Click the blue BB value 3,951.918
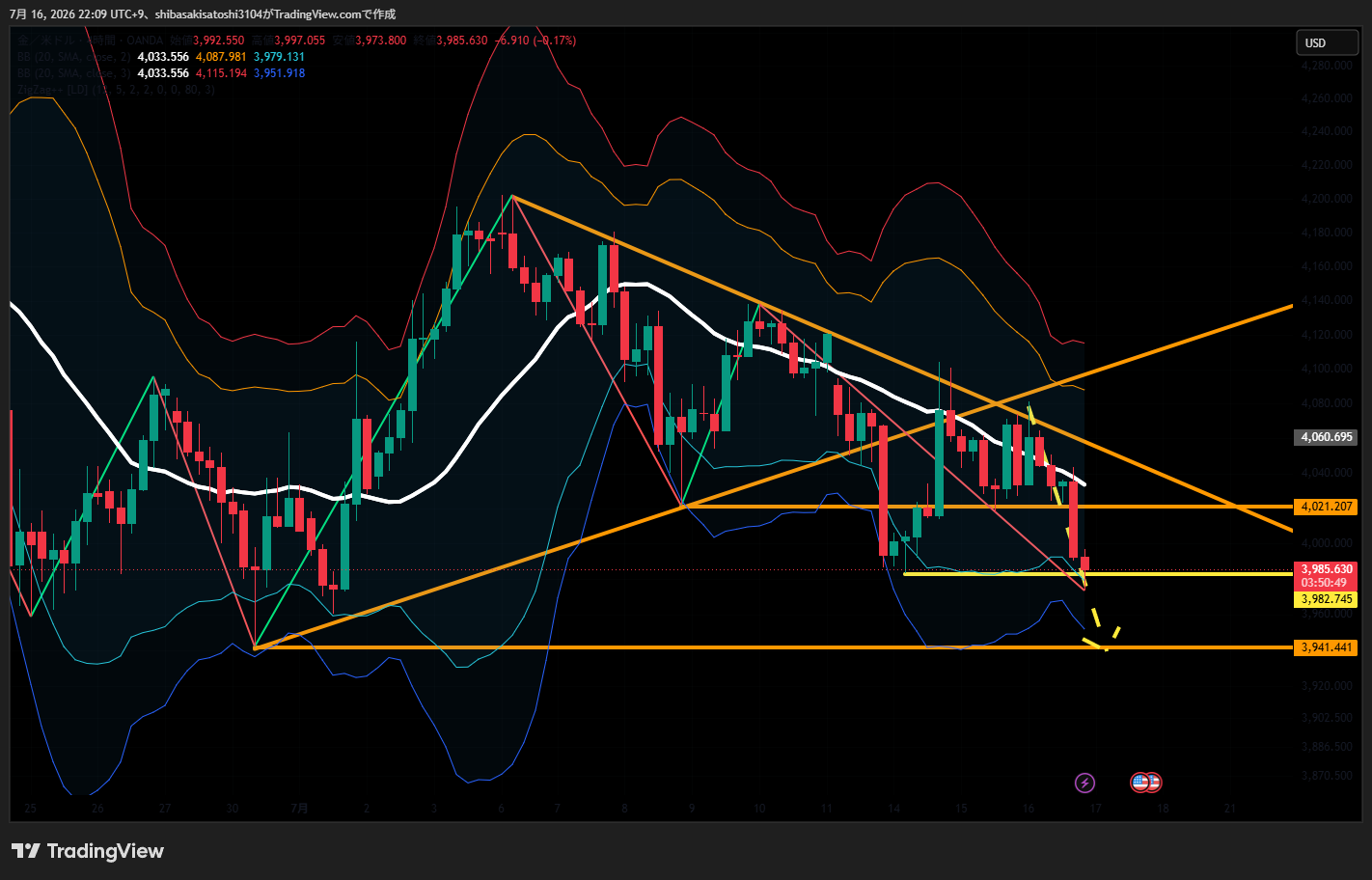 280,73
